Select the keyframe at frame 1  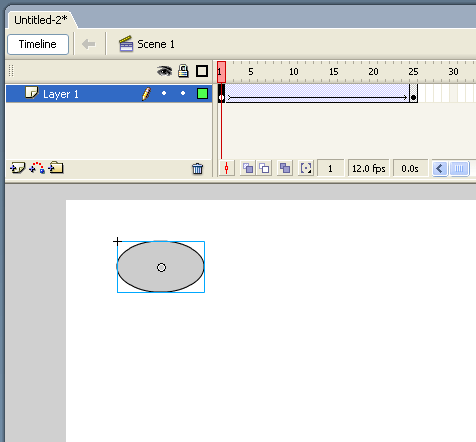point(221,94)
